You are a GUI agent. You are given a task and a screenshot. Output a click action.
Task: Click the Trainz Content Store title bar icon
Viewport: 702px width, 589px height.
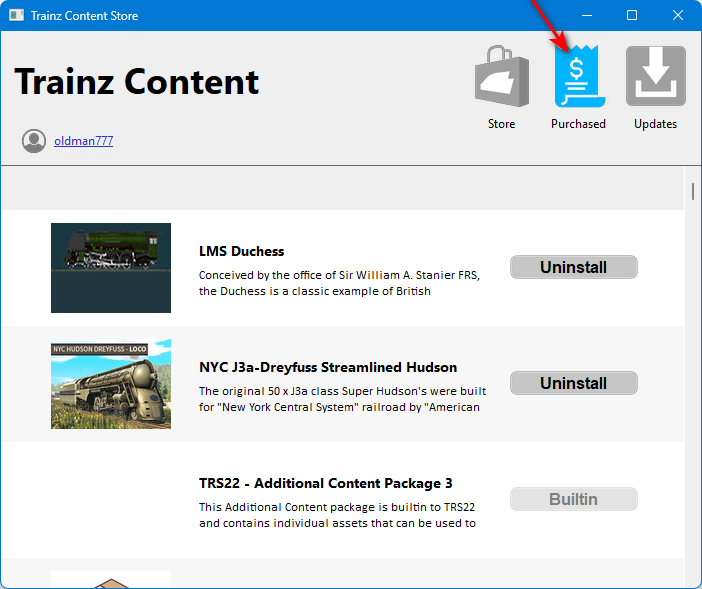pyautogui.click(x=17, y=15)
